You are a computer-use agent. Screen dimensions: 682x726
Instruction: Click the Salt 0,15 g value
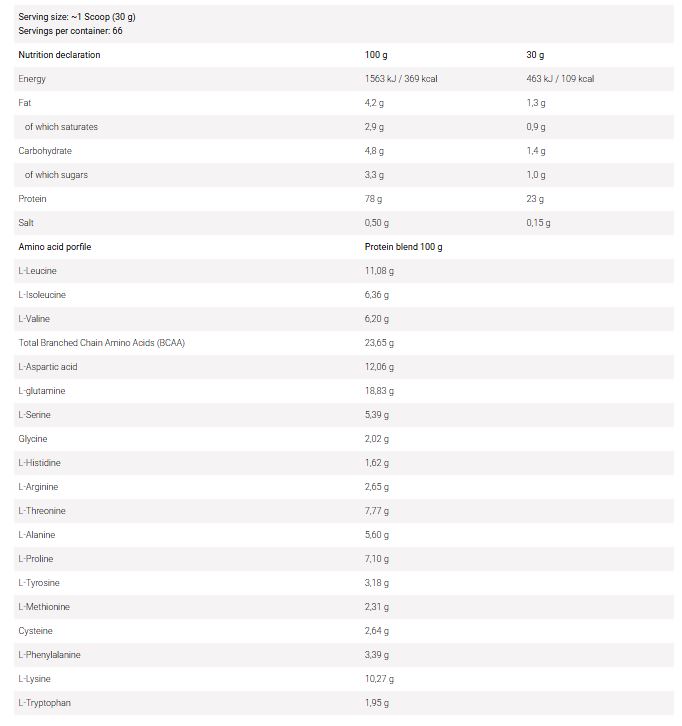pos(538,223)
